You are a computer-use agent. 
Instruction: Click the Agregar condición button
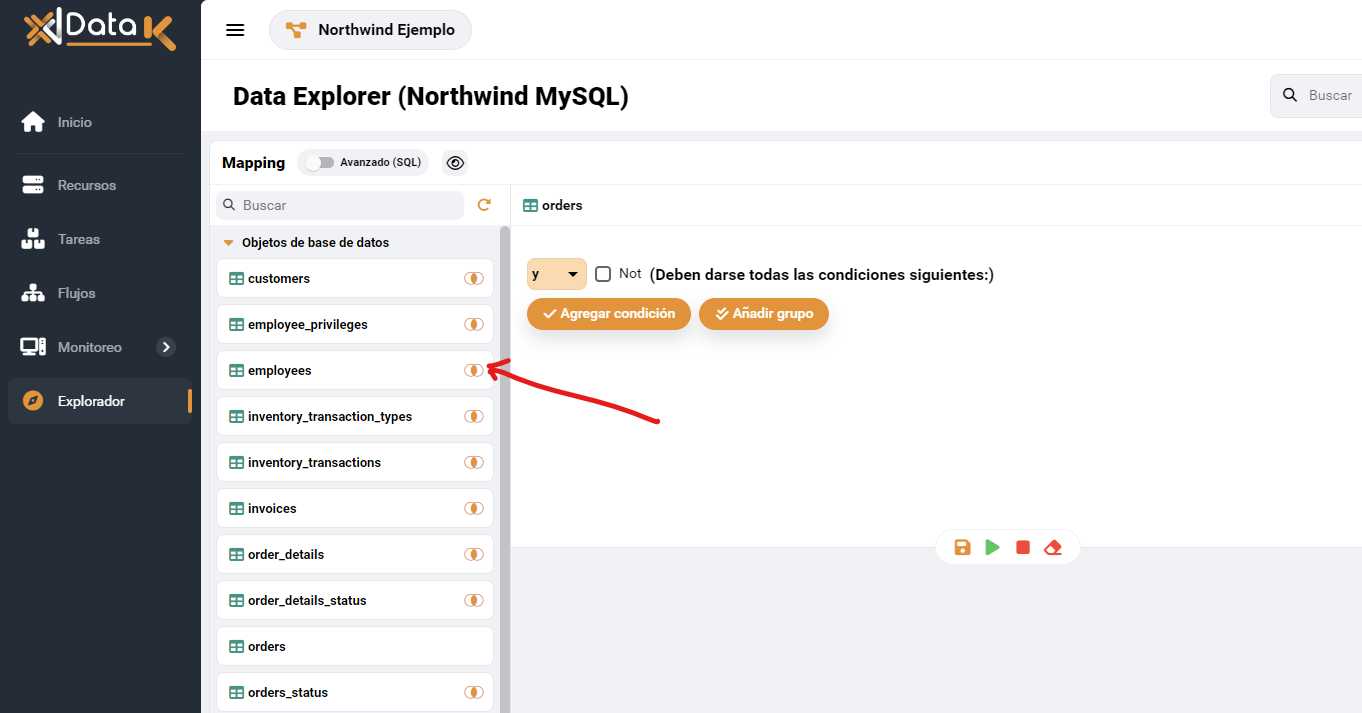point(608,314)
